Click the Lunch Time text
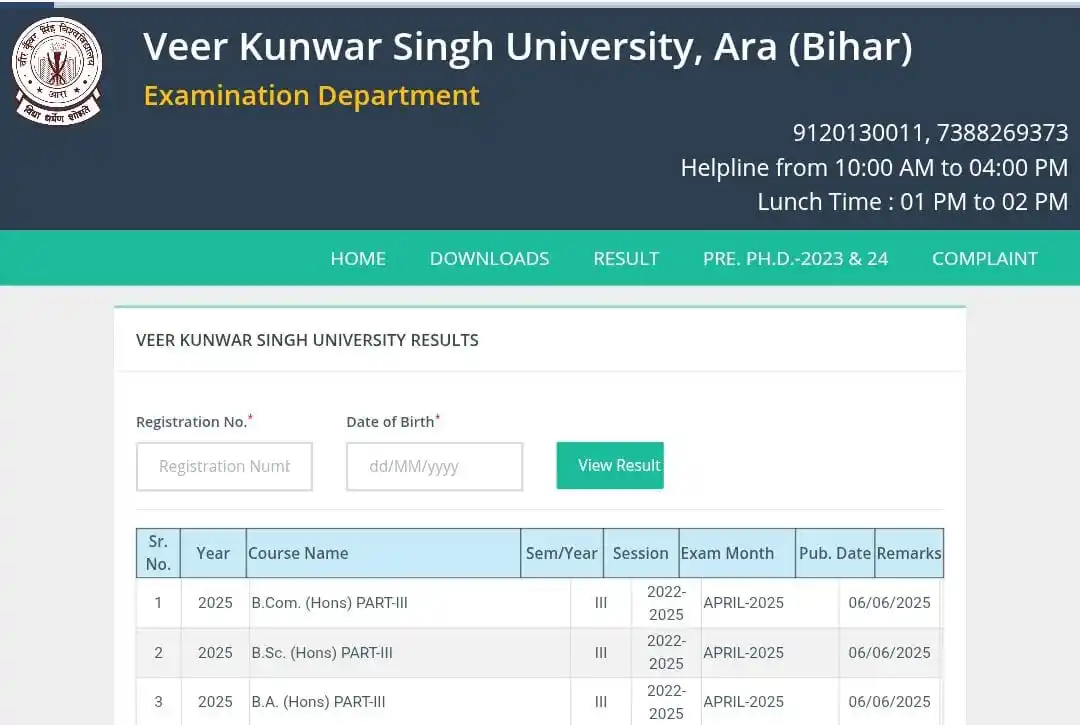 click(x=913, y=202)
